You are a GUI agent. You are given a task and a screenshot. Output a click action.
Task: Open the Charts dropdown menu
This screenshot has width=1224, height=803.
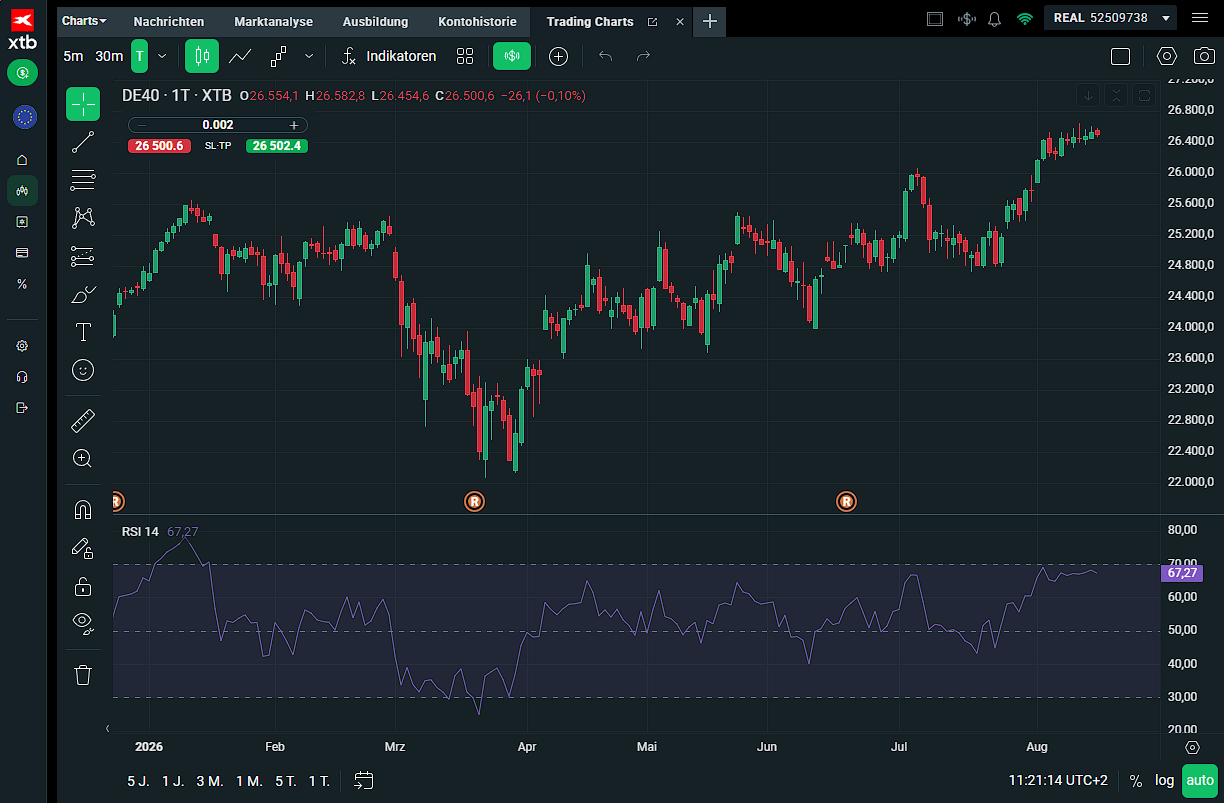click(x=84, y=21)
